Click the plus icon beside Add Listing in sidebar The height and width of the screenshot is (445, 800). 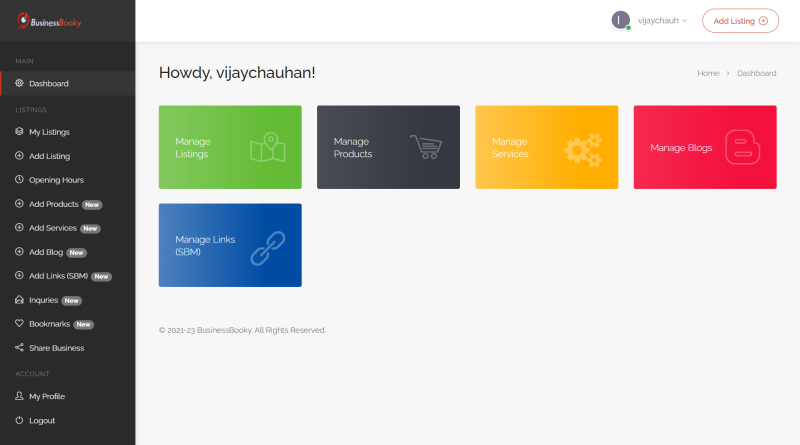point(19,156)
